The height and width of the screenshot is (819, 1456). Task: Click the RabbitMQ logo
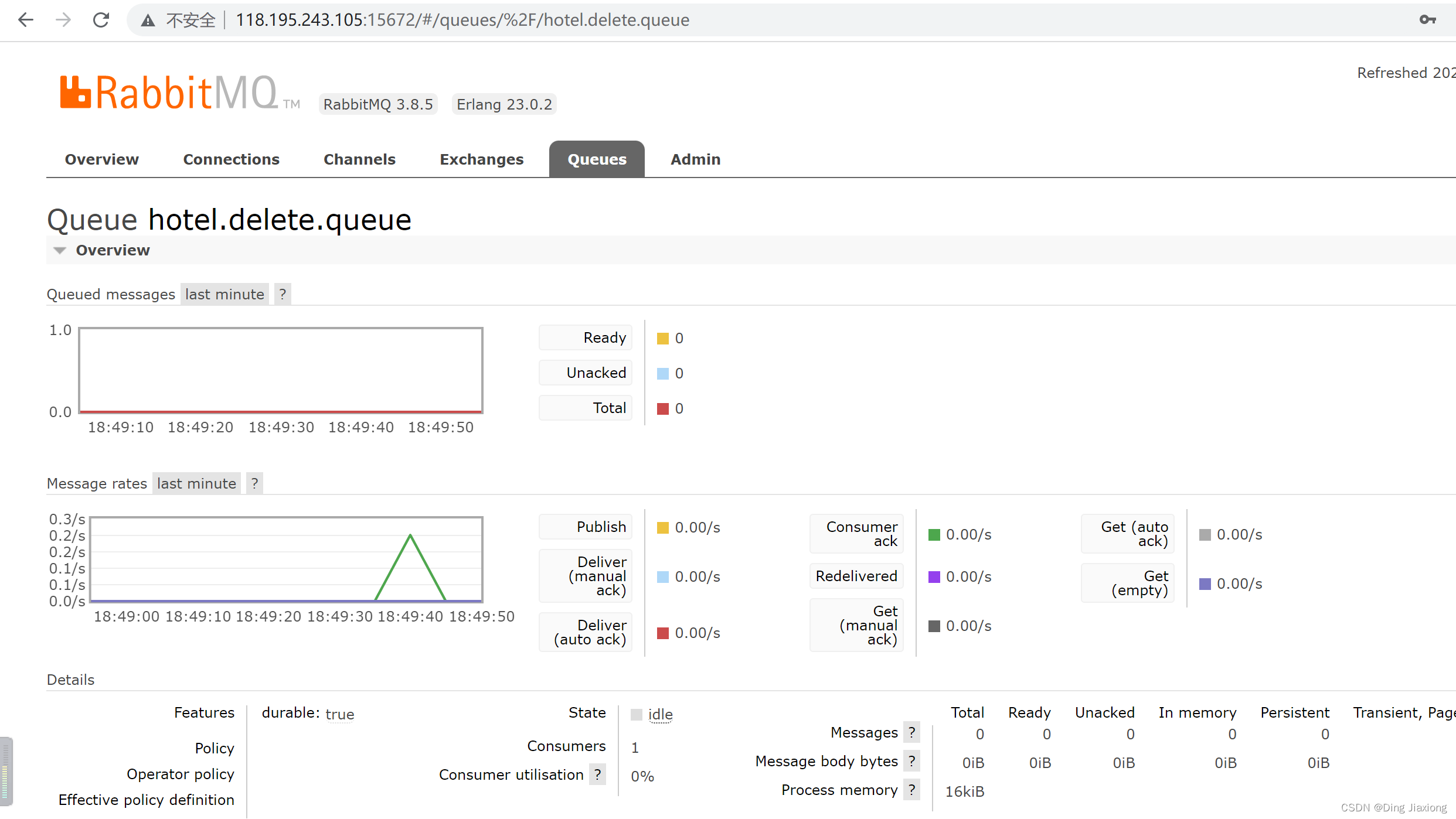click(179, 93)
